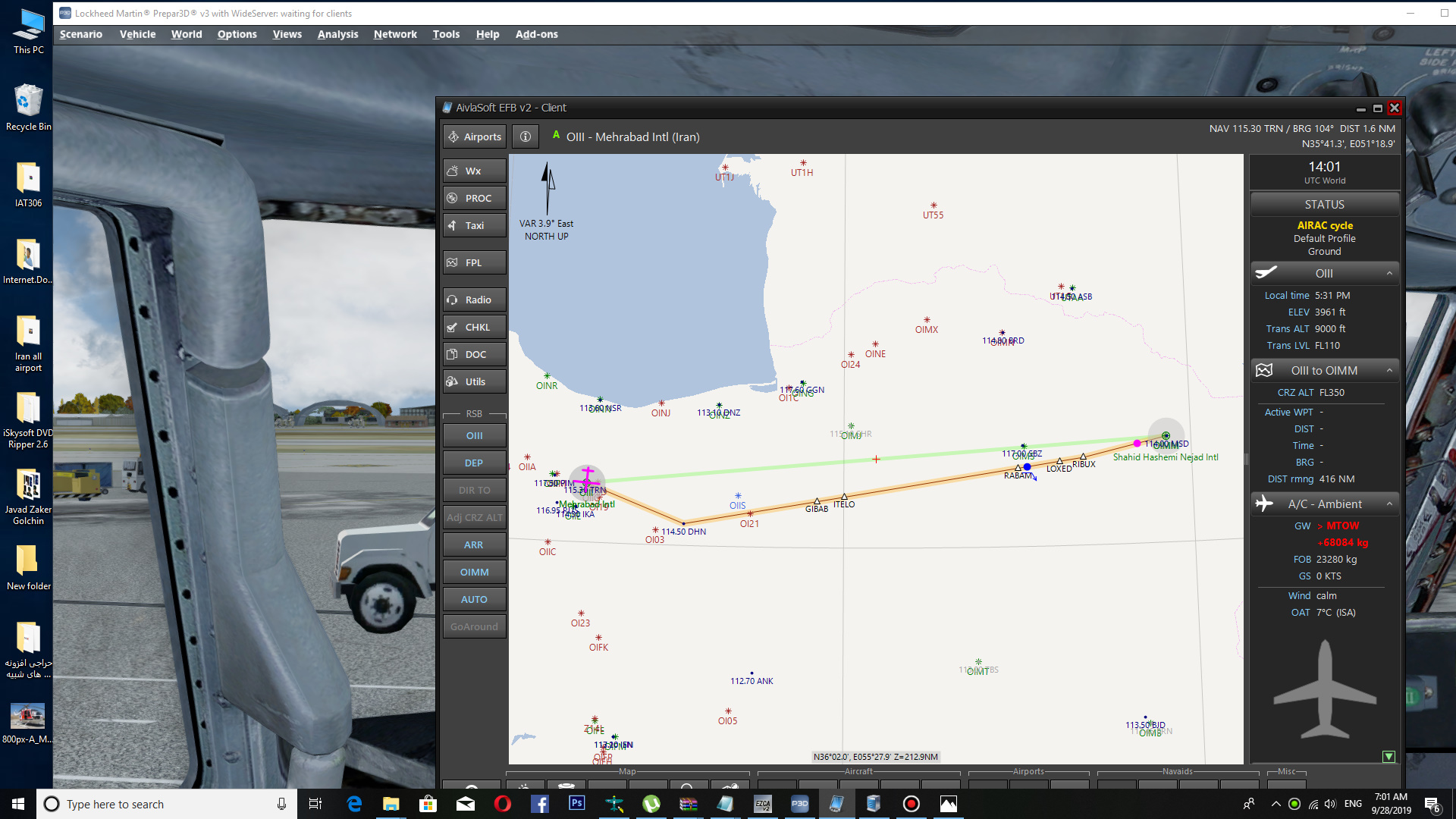Open the CHKL checklist page

[x=475, y=327]
